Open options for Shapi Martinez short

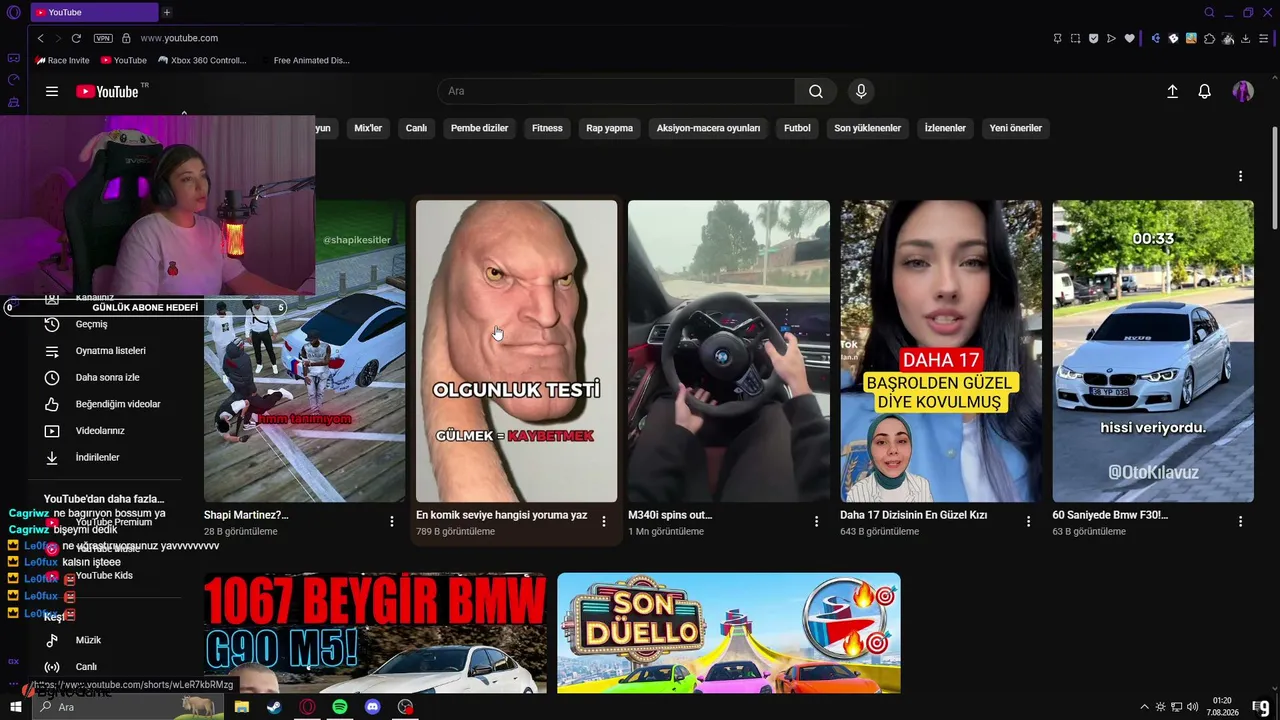[392, 521]
